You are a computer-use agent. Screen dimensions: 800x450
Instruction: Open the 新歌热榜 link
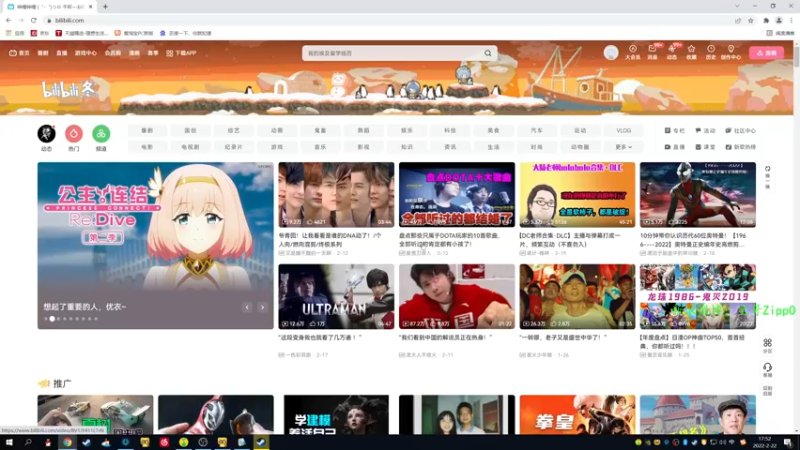[x=741, y=147]
